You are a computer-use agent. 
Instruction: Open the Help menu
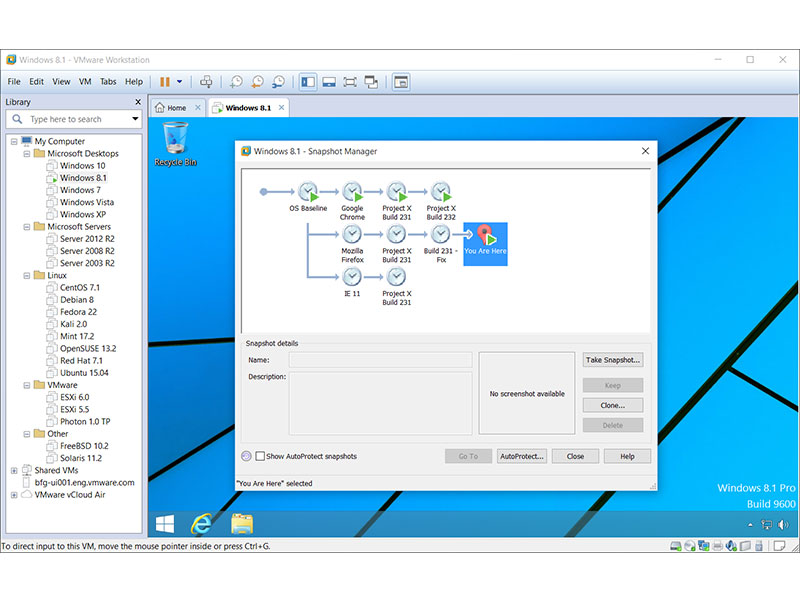click(x=134, y=82)
